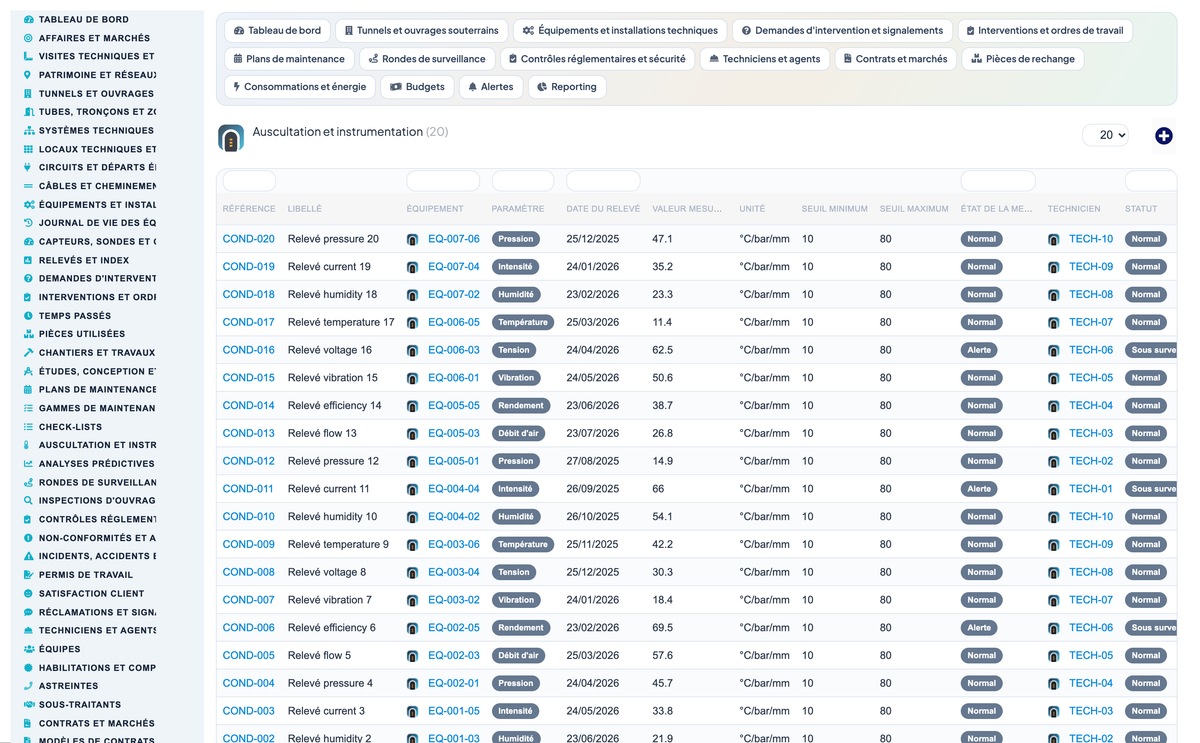Open the Tableau de bord top tab
Screen dimensions: 1200x743
278,30
